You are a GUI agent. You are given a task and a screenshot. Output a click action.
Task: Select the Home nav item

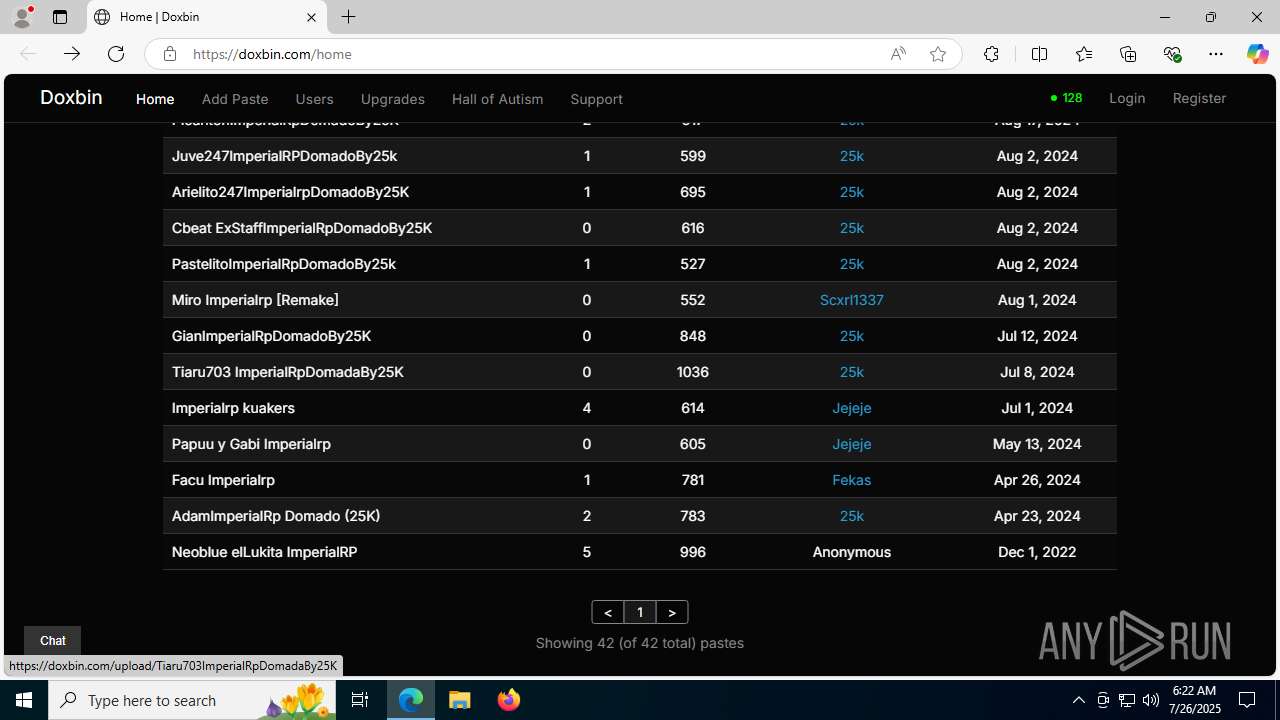(155, 99)
